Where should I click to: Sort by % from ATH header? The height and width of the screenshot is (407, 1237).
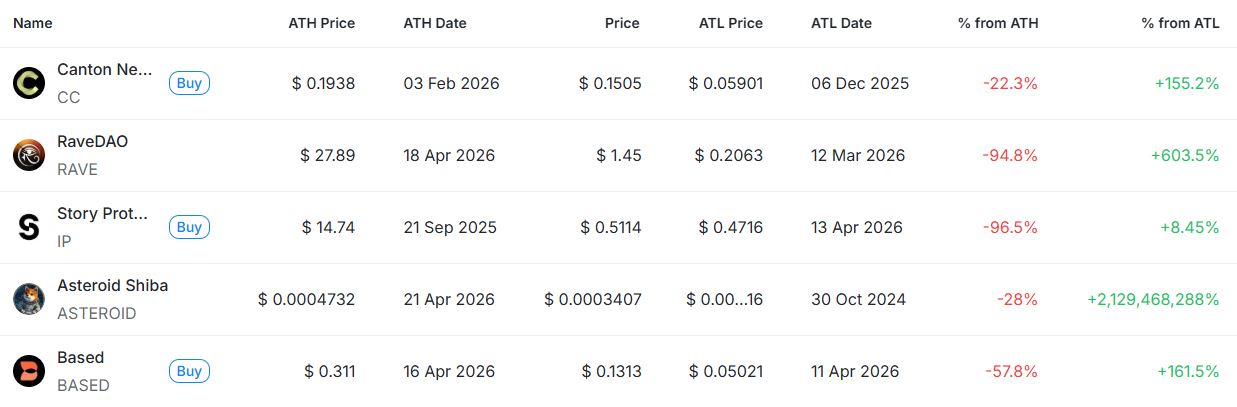(998, 23)
